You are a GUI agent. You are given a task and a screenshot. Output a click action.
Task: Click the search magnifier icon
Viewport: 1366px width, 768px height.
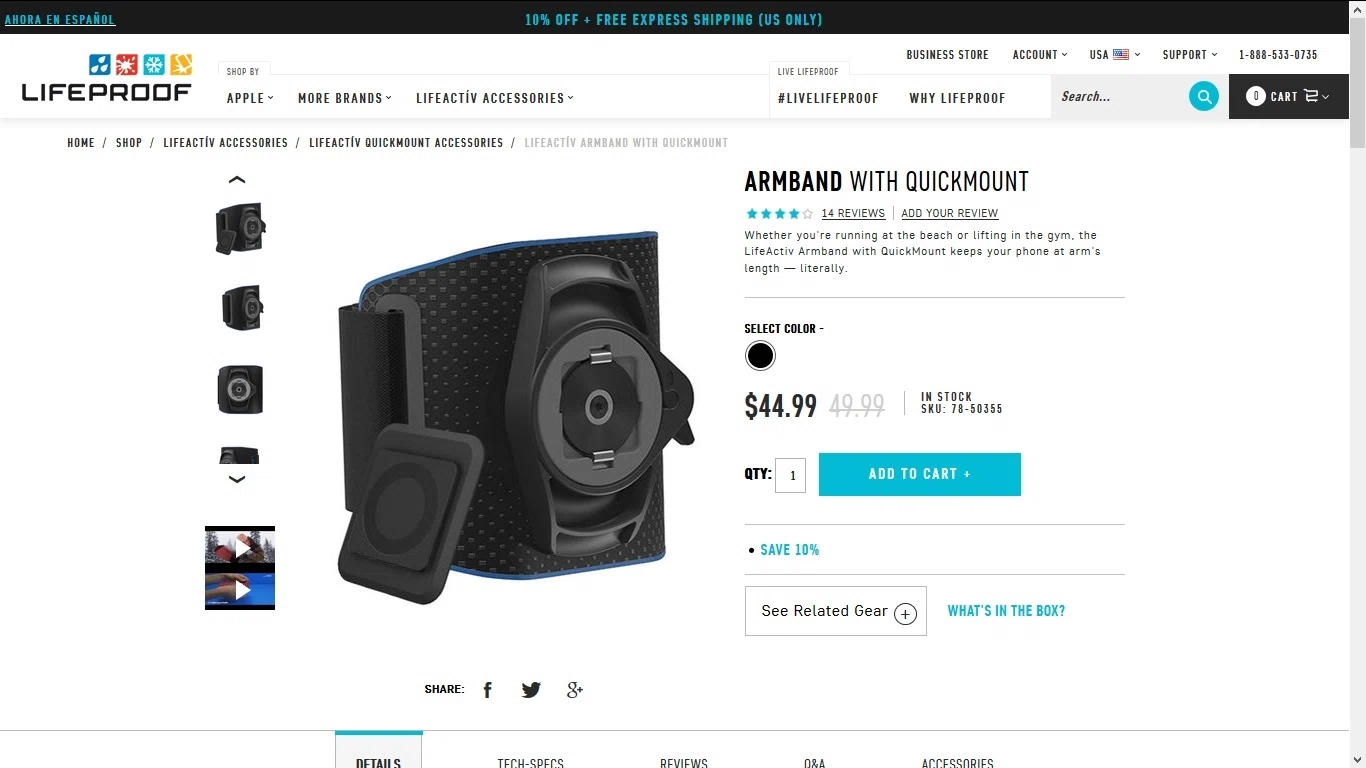point(1204,97)
